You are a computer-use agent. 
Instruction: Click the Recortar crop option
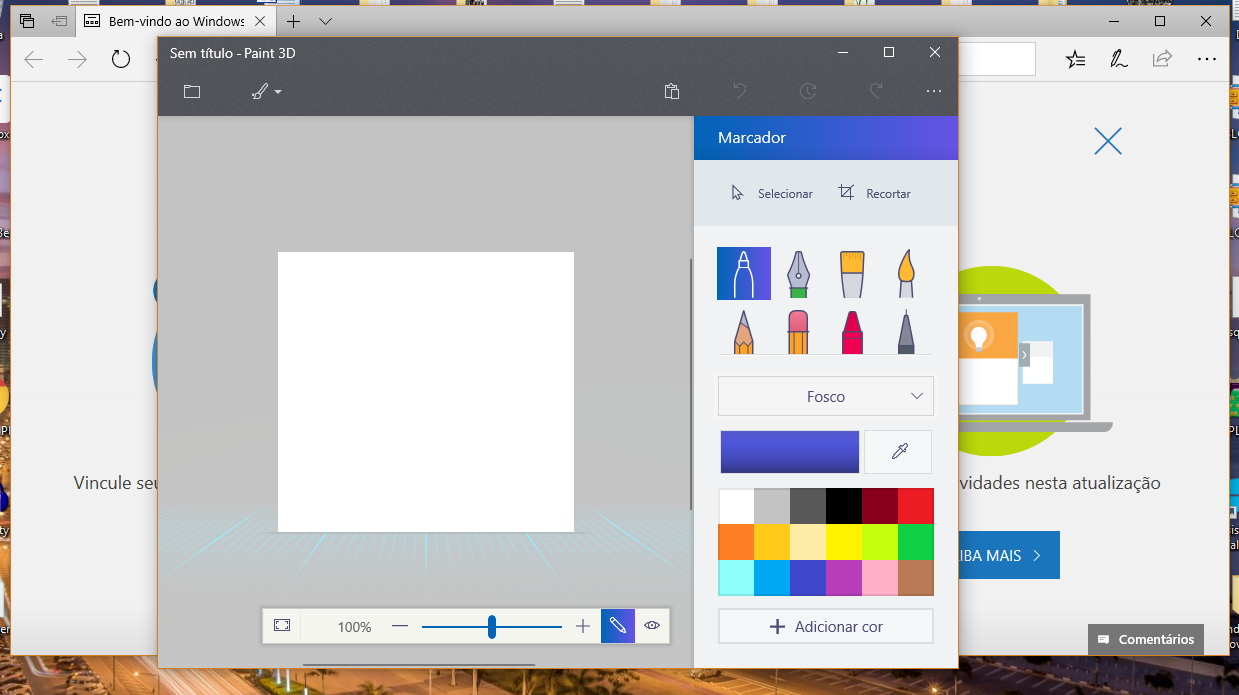(x=875, y=193)
